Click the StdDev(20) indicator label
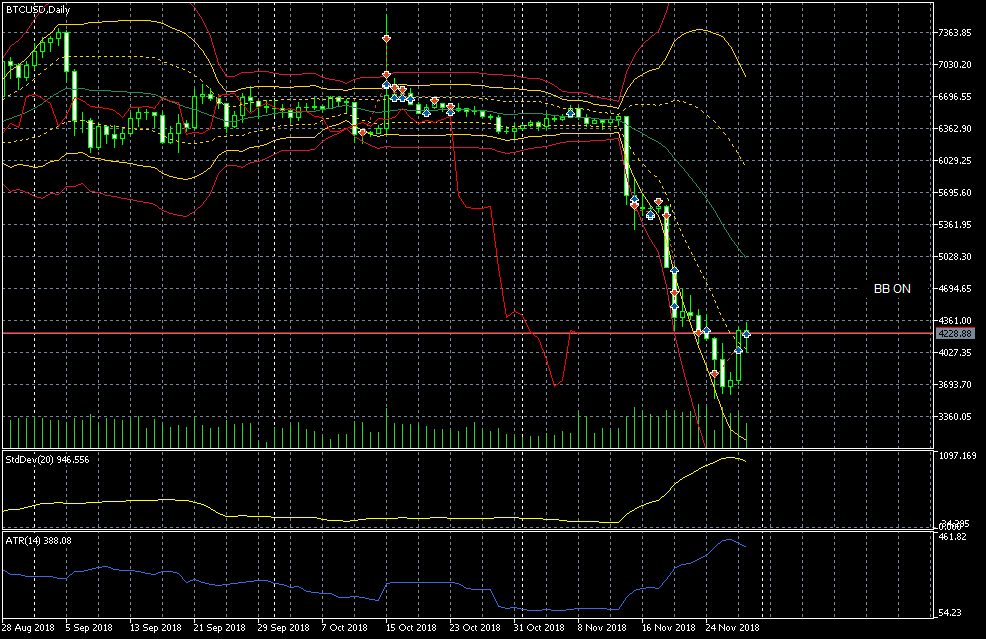Viewport: 986px width, 639px height. coord(48,459)
